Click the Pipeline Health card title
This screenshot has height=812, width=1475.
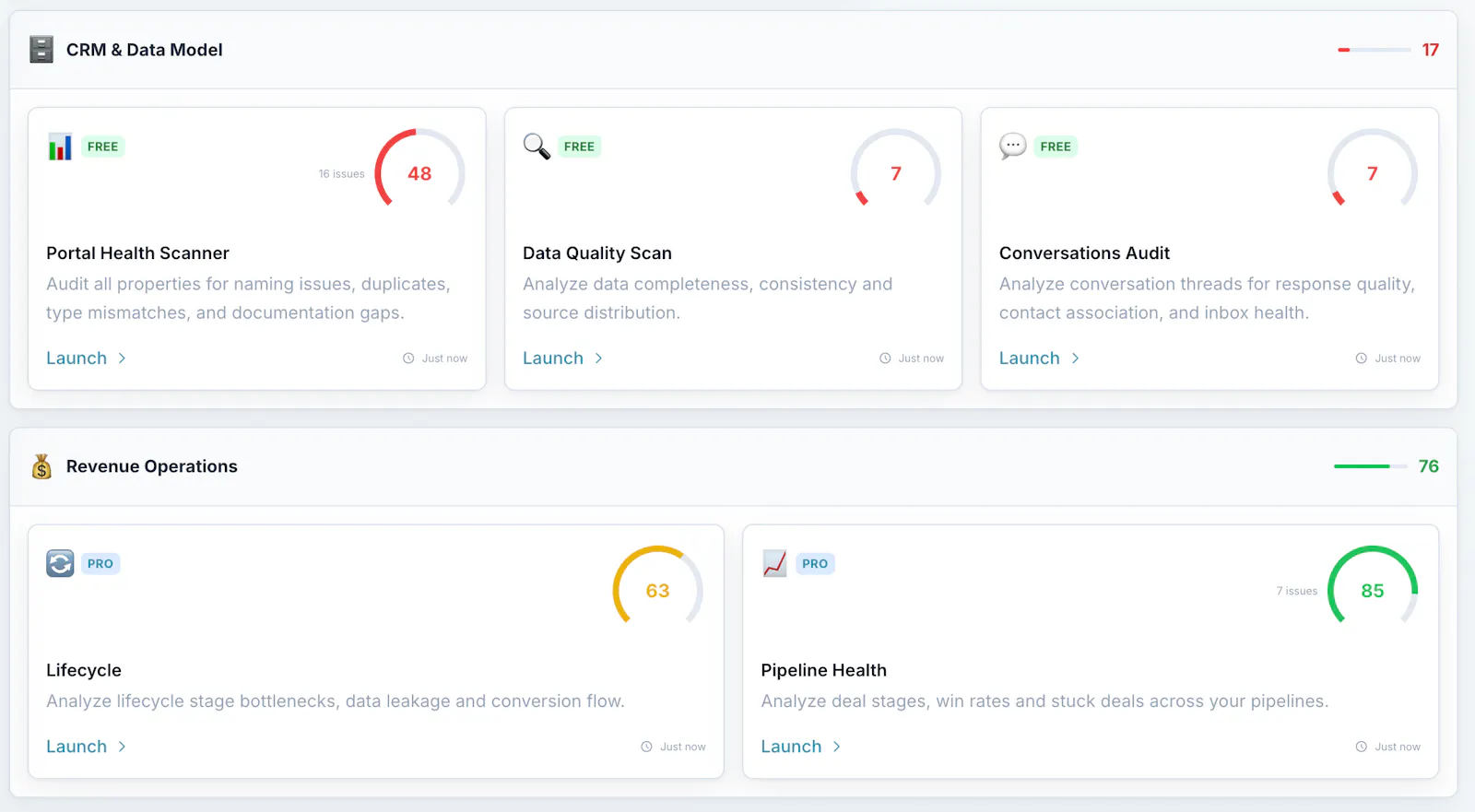823,671
